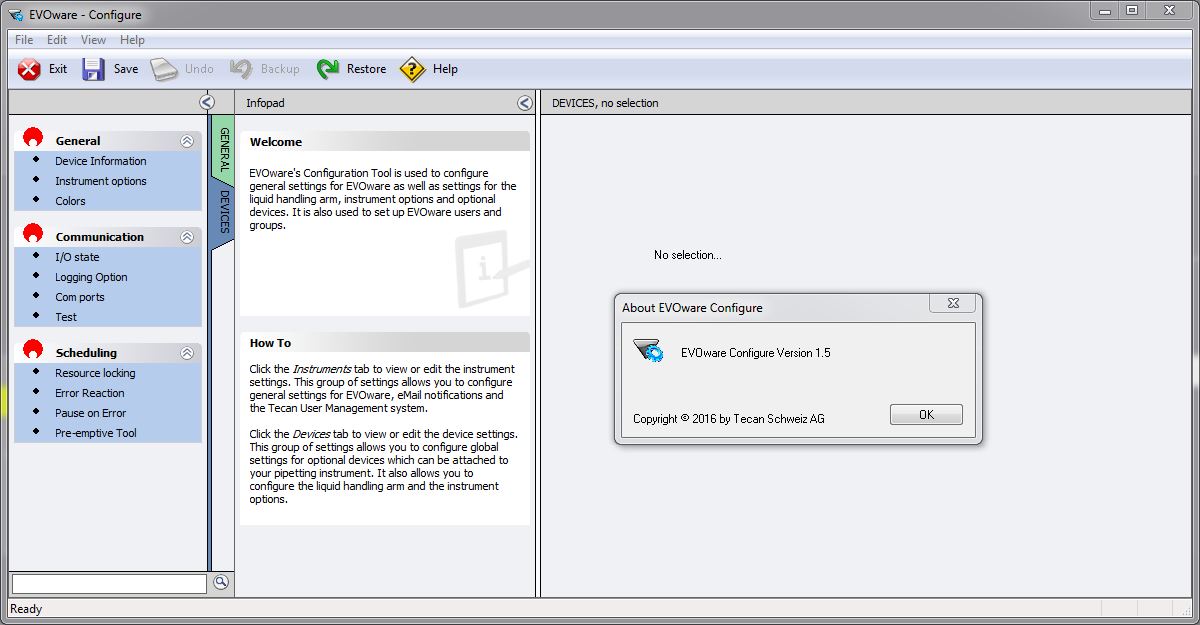Click the yellow Help question mark icon

click(x=412, y=69)
